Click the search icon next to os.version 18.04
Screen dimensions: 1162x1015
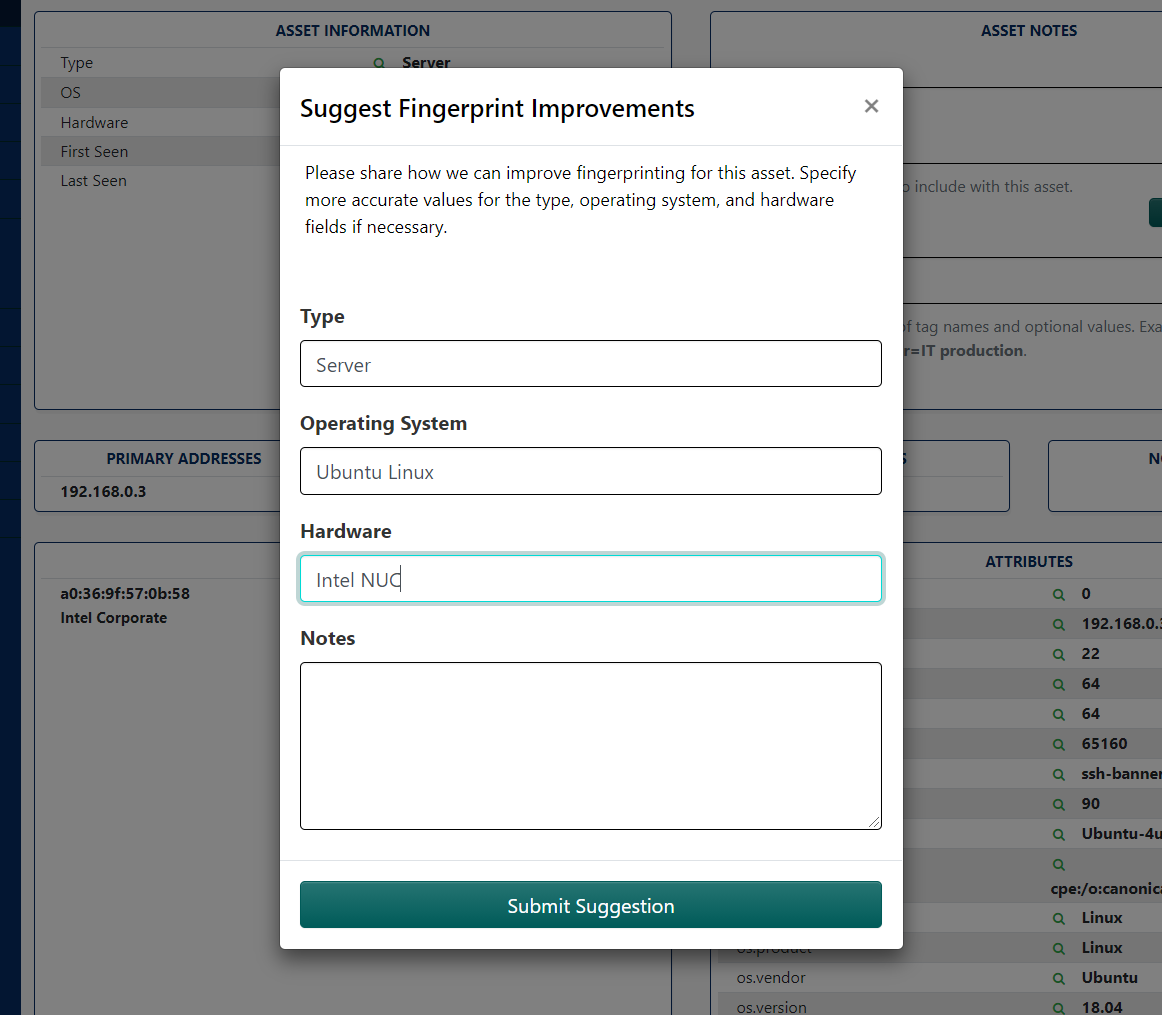coord(1059,1007)
